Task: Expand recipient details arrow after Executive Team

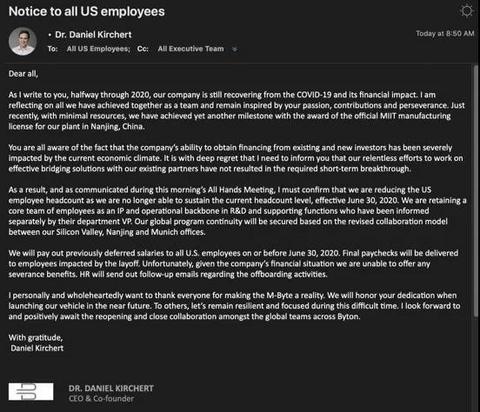Action: [x=235, y=49]
